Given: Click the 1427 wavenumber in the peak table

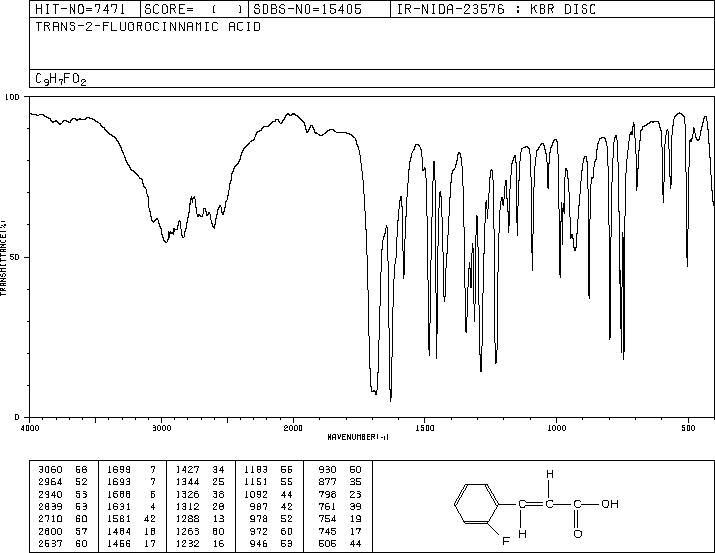Looking at the screenshot, I should (x=187, y=470).
